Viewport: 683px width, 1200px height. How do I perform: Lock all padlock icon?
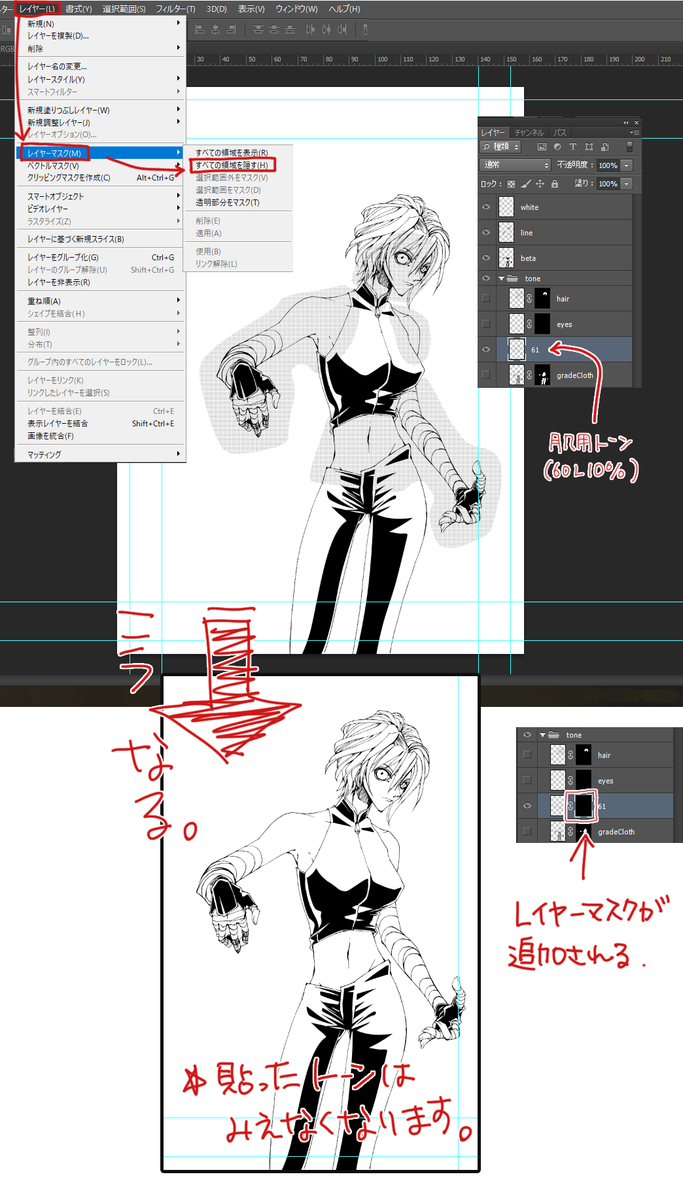pyautogui.click(x=555, y=184)
